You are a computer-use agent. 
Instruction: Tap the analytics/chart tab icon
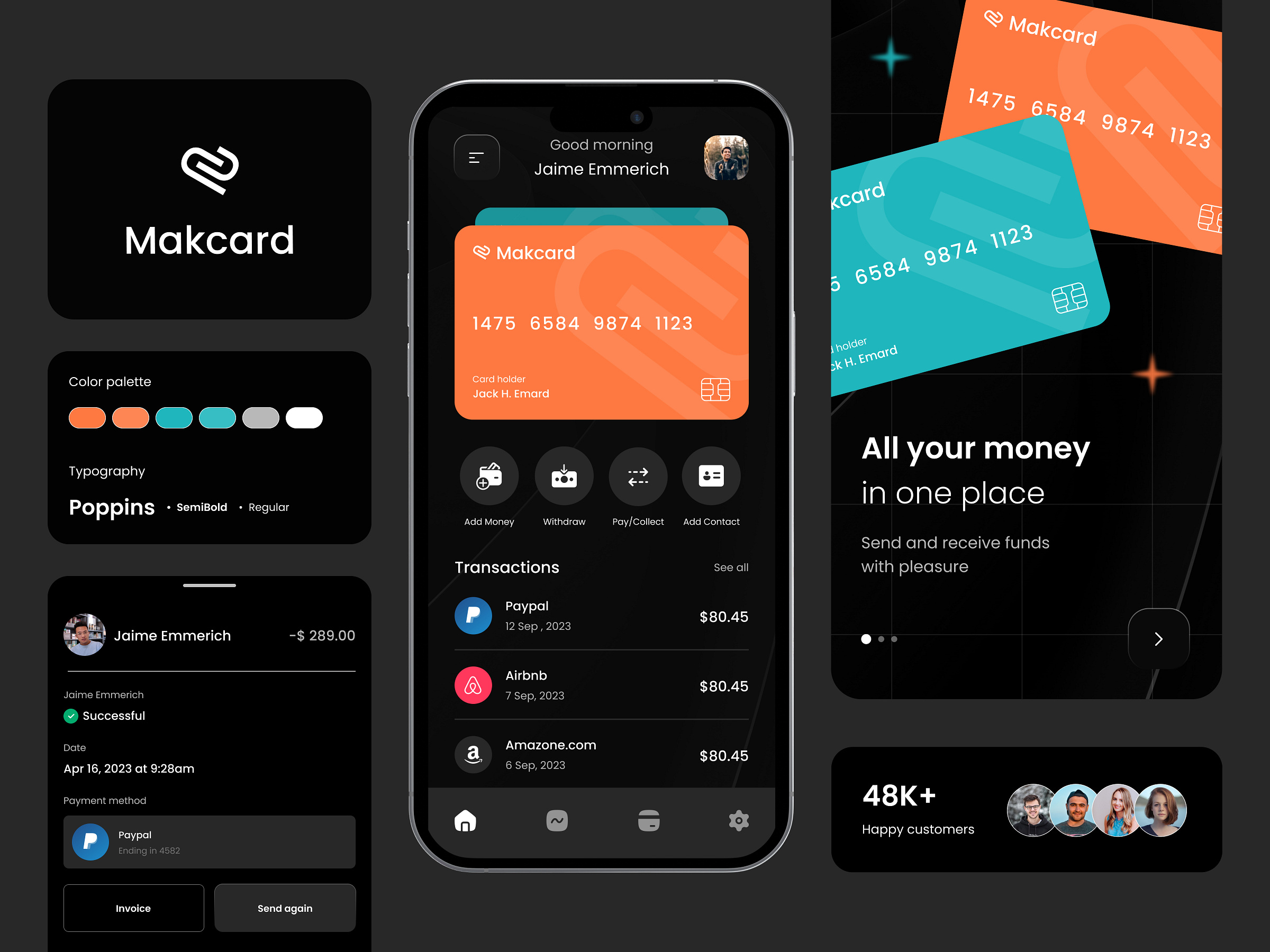click(x=557, y=820)
